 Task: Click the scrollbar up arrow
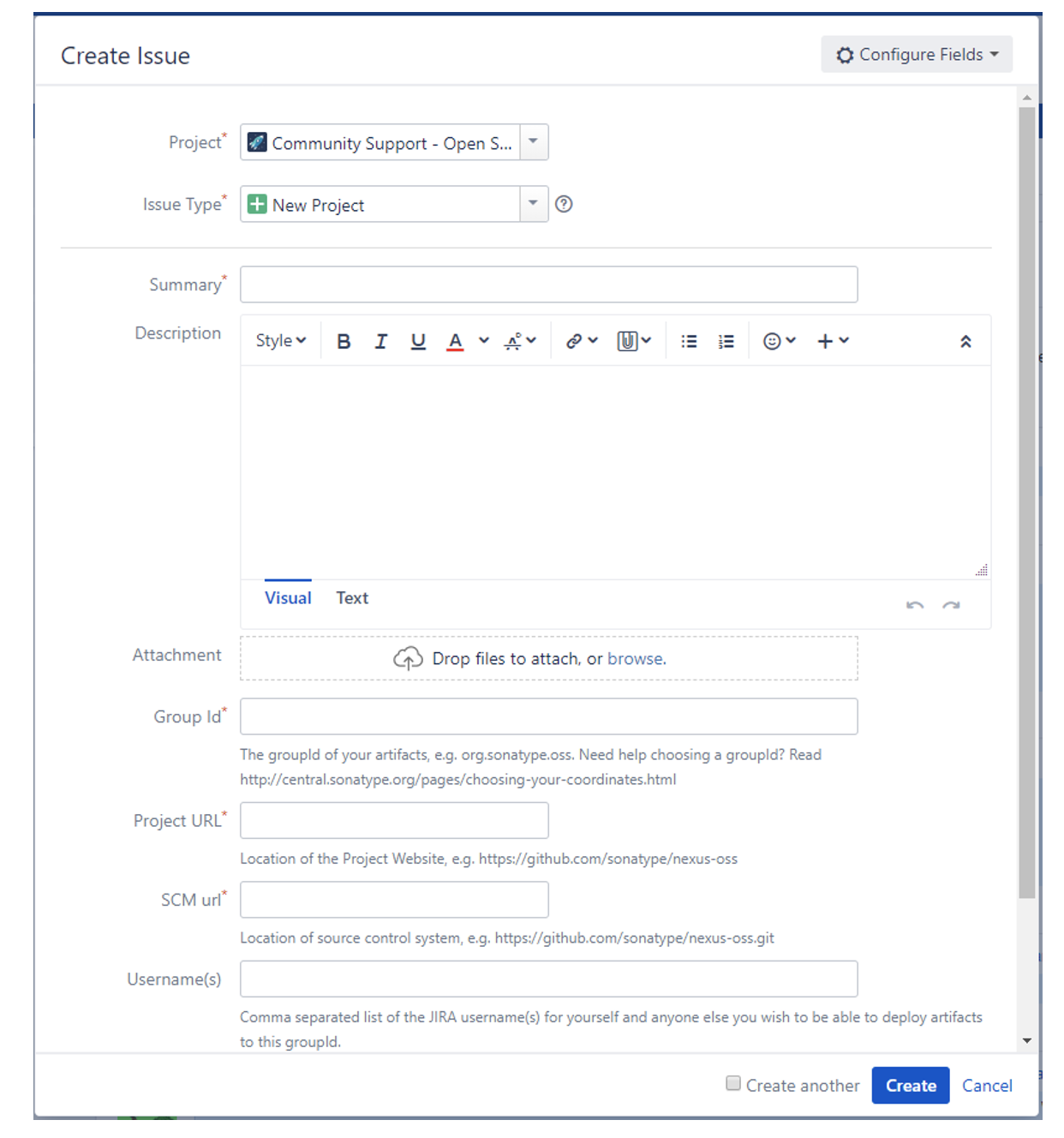pyautogui.click(x=1027, y=98)
